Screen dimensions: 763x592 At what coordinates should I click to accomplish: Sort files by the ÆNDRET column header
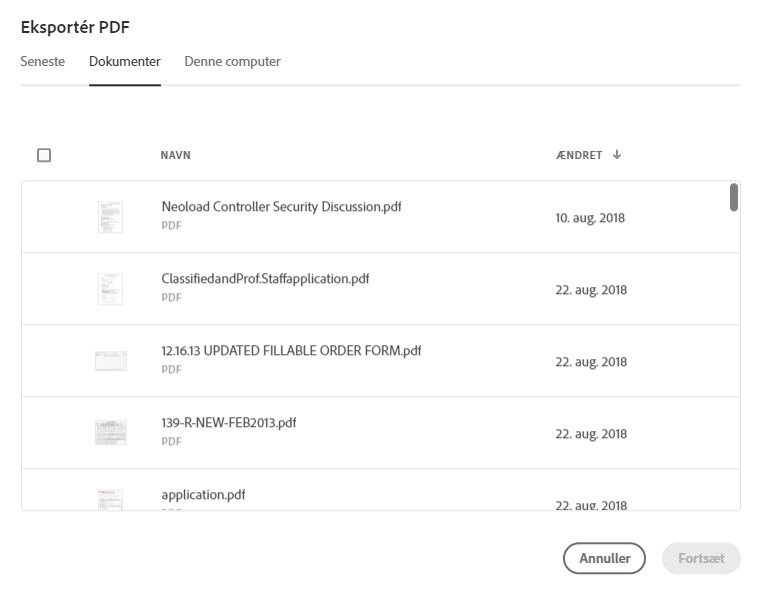(x=579, y=155)
